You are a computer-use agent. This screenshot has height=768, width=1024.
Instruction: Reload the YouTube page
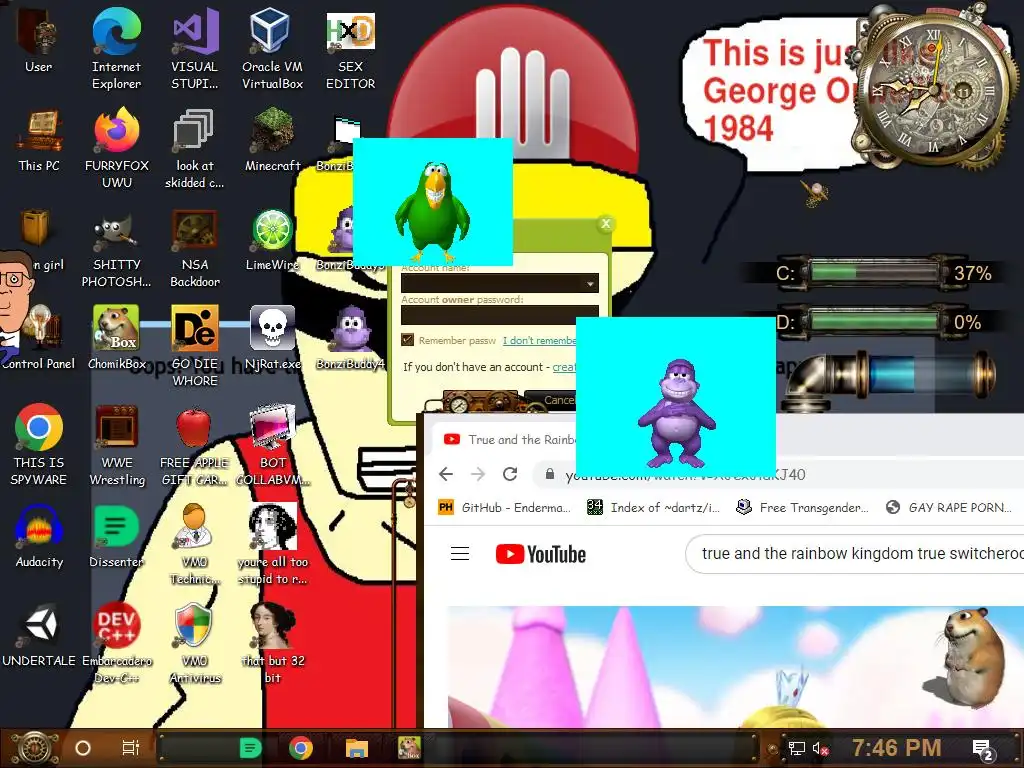coord(510,474)
